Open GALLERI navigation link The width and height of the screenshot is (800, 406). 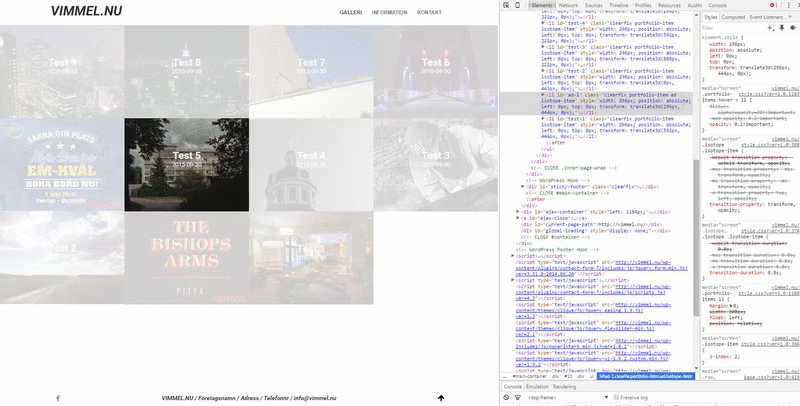351,12
